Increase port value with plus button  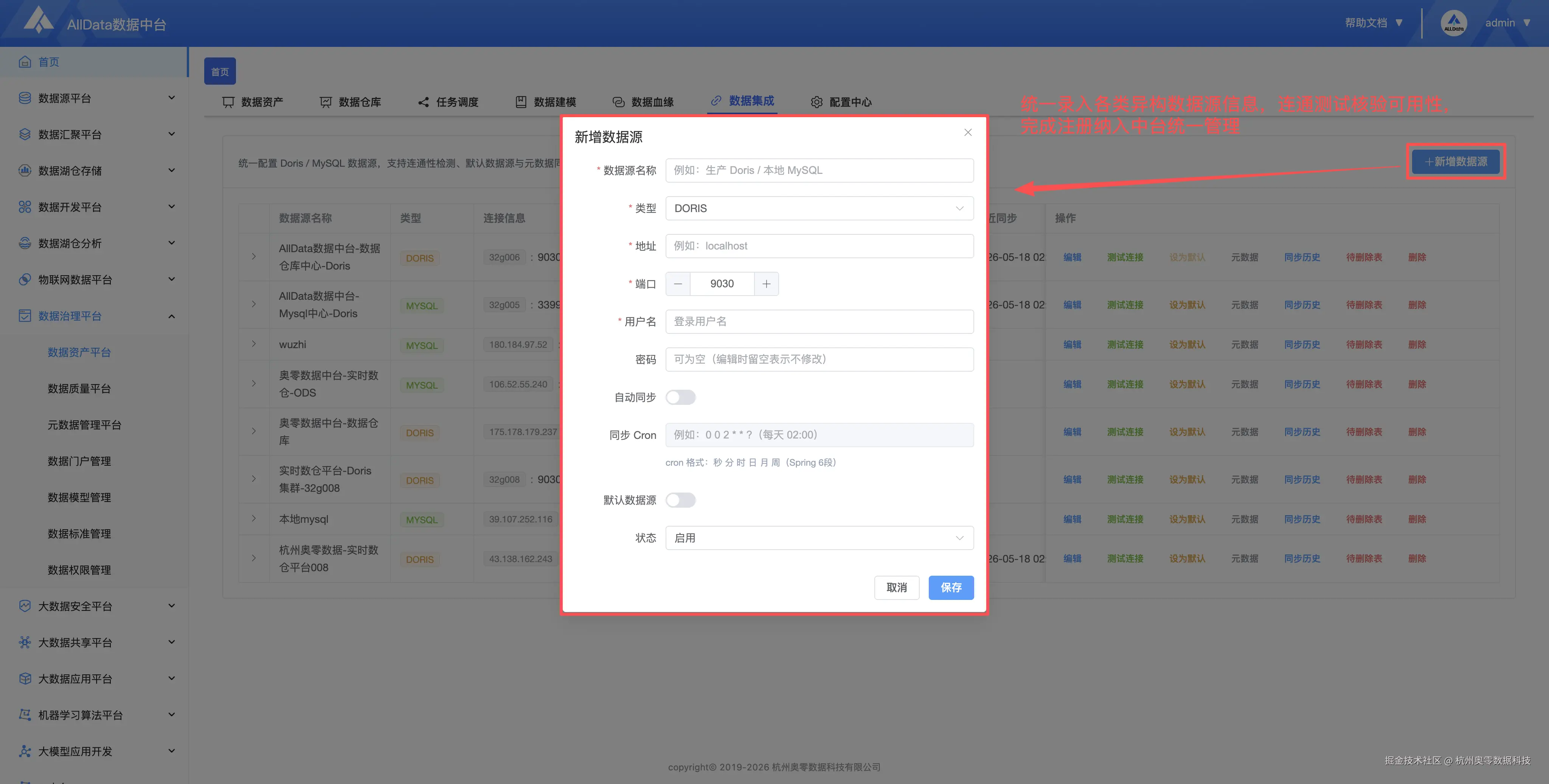tap(766, 284)
